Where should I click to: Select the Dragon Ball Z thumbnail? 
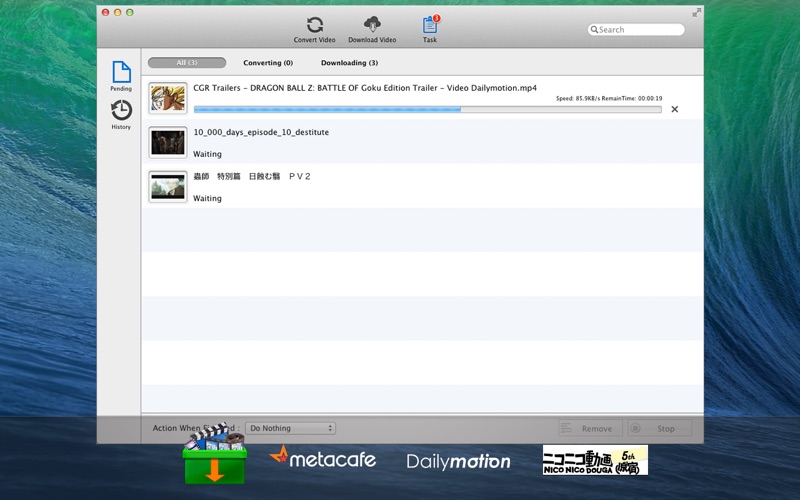pos(168,98)
